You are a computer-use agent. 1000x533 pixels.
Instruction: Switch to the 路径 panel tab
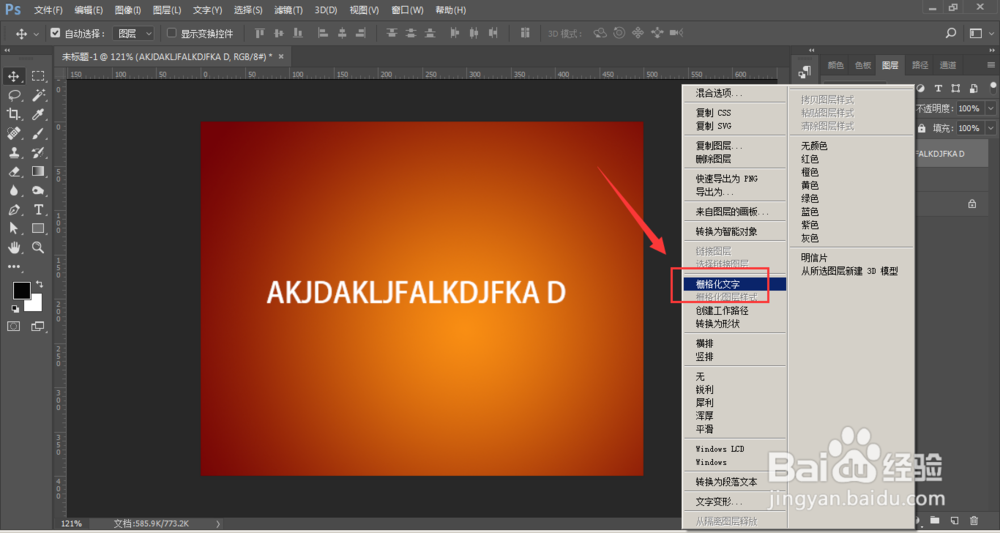920,64
